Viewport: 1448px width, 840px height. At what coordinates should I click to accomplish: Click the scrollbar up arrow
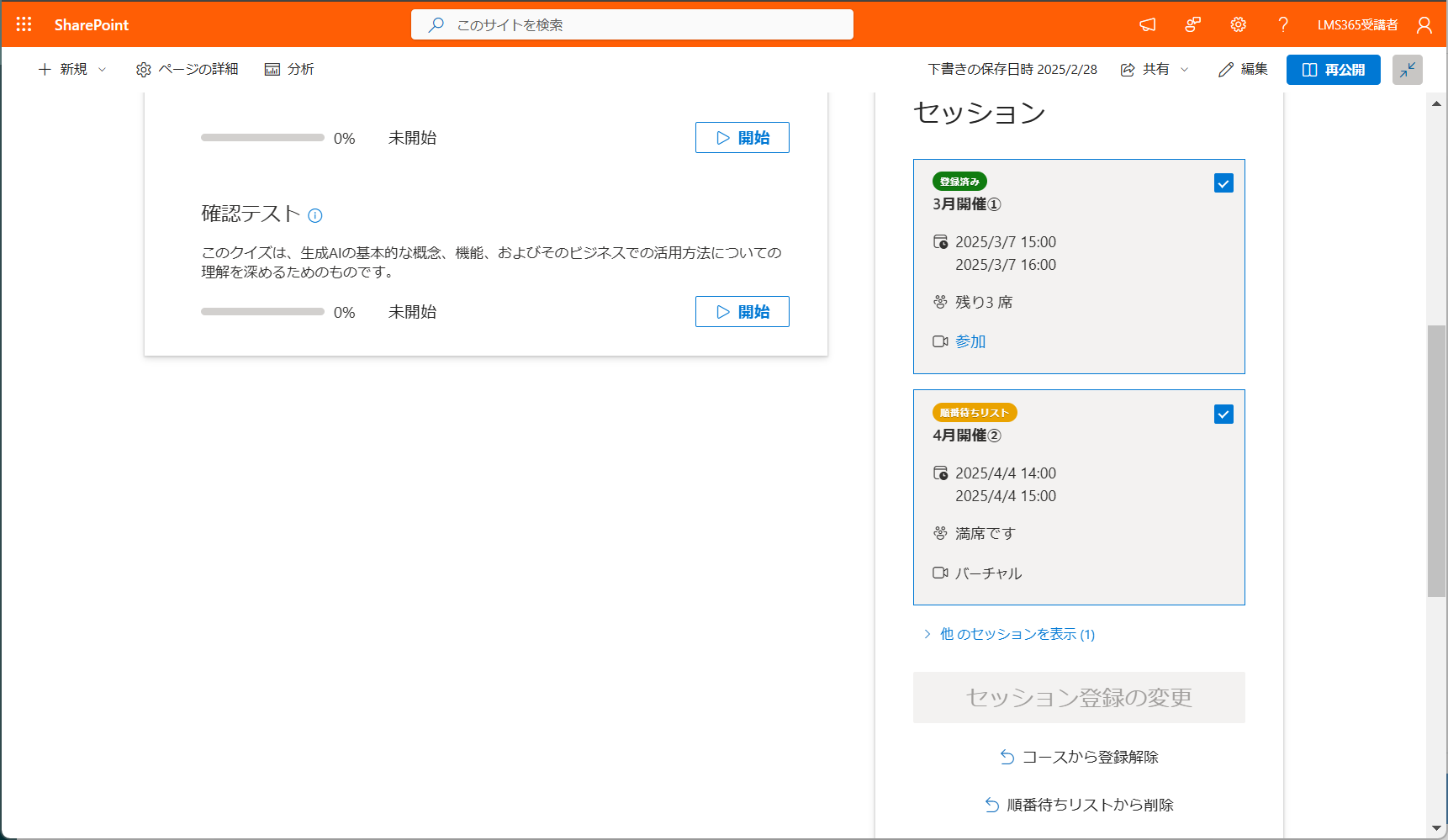pyautogui.click(x=1437, y=103)
